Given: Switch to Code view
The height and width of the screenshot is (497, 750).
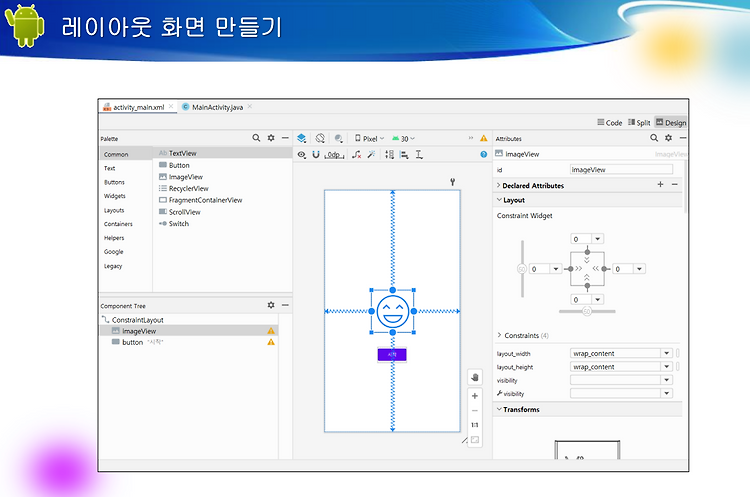Looking at the screenshot, I should point(609,122).
